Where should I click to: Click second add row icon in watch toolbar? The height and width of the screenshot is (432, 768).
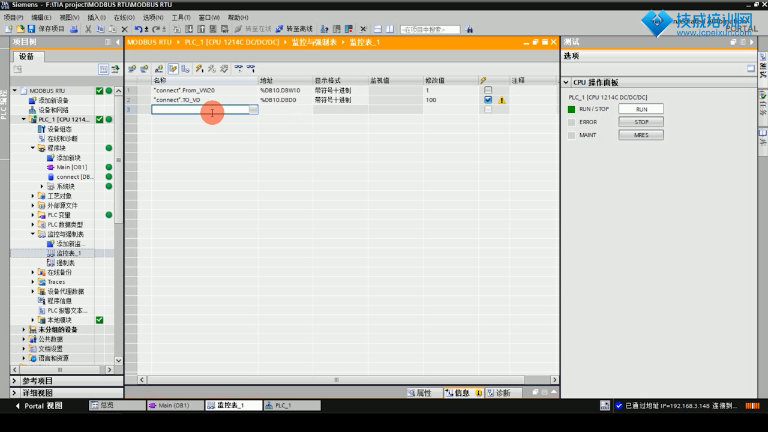(144, 69)
